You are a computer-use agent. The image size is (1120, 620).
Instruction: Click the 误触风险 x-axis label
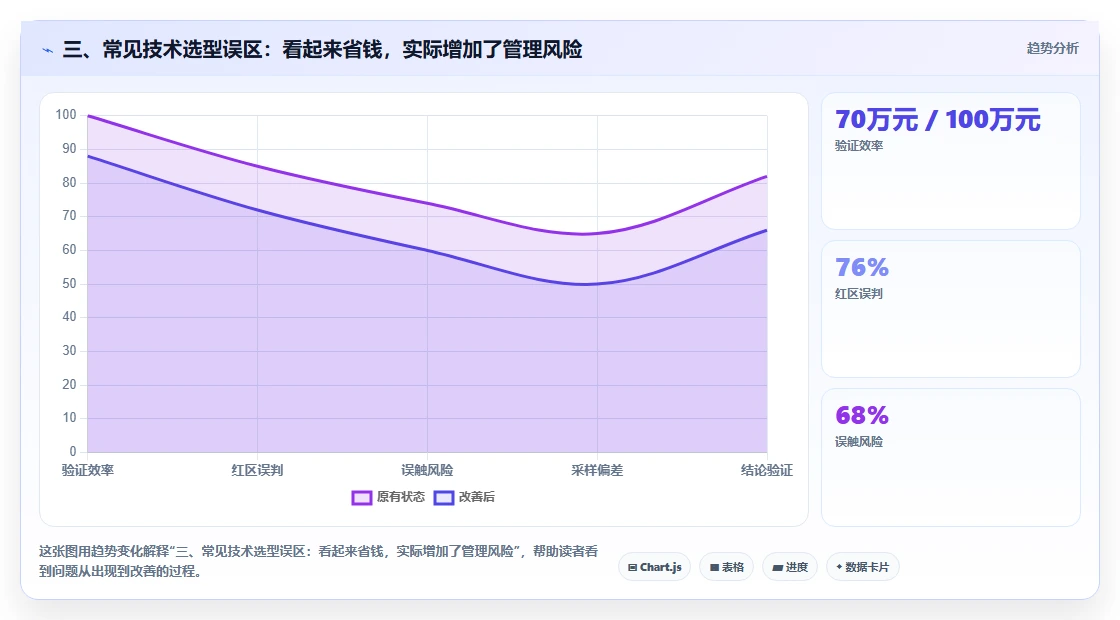coord(427,470)
